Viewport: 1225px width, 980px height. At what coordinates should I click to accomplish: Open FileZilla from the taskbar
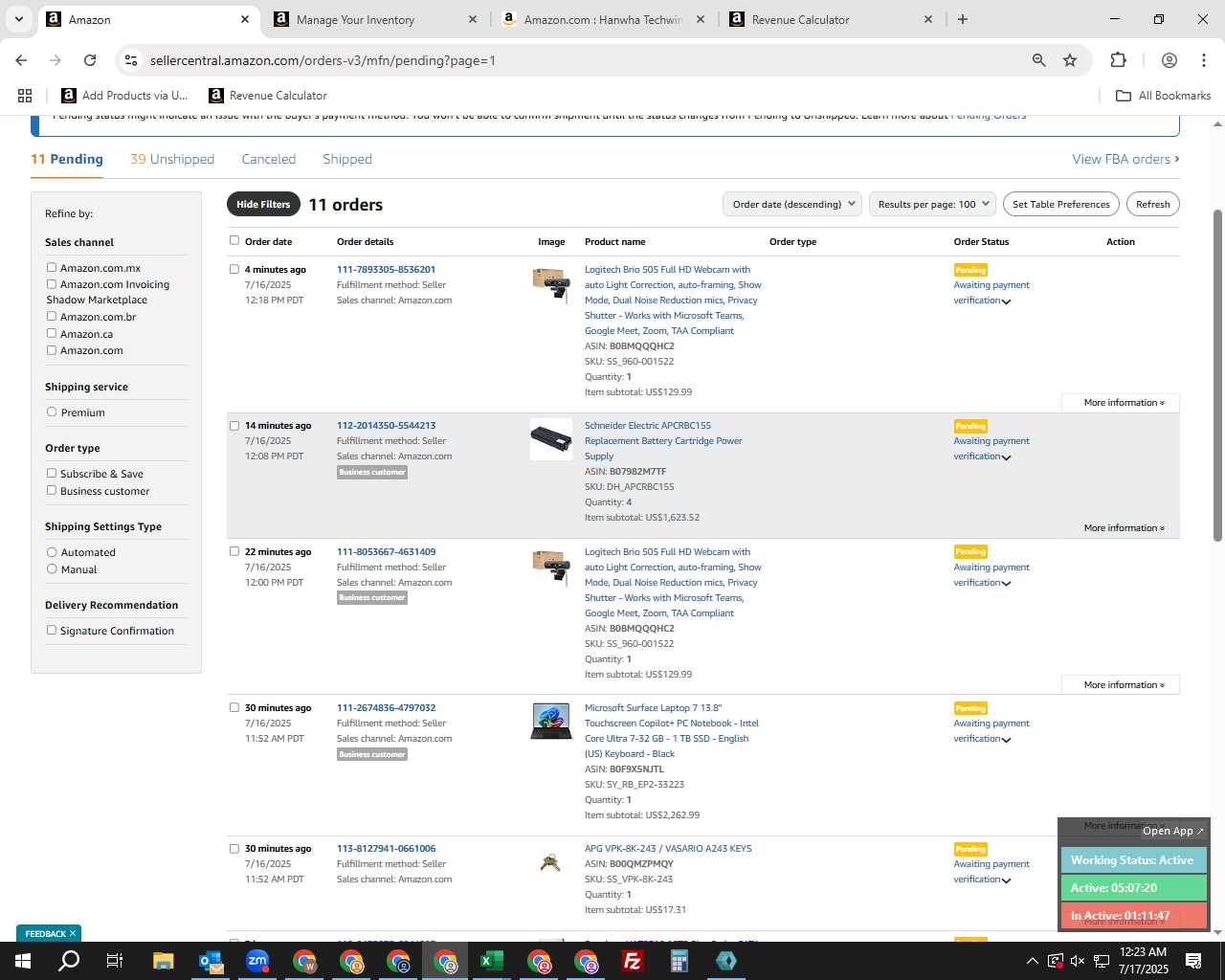pyautogui.click(x=633, y=961)
